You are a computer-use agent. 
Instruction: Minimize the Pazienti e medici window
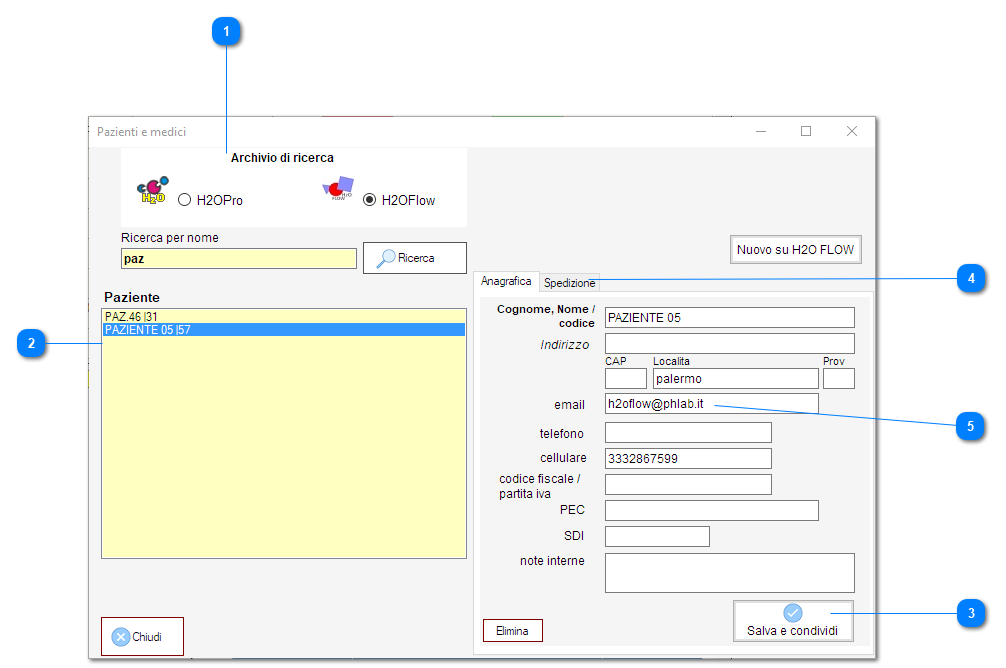click(x=761, y=132)
